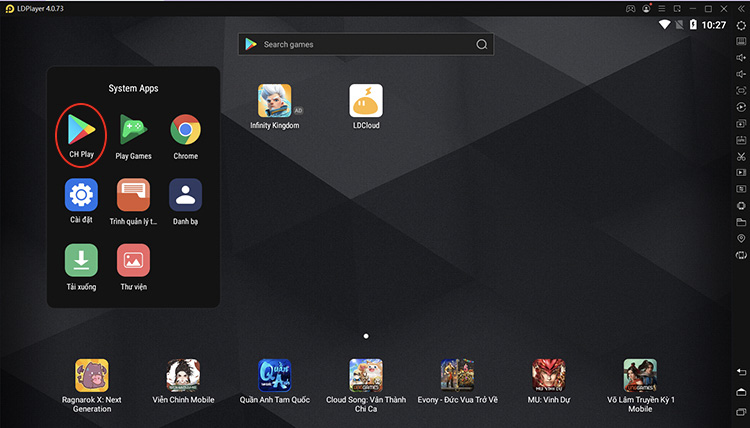Open the Chrome browser

click(x=186, y=130)
